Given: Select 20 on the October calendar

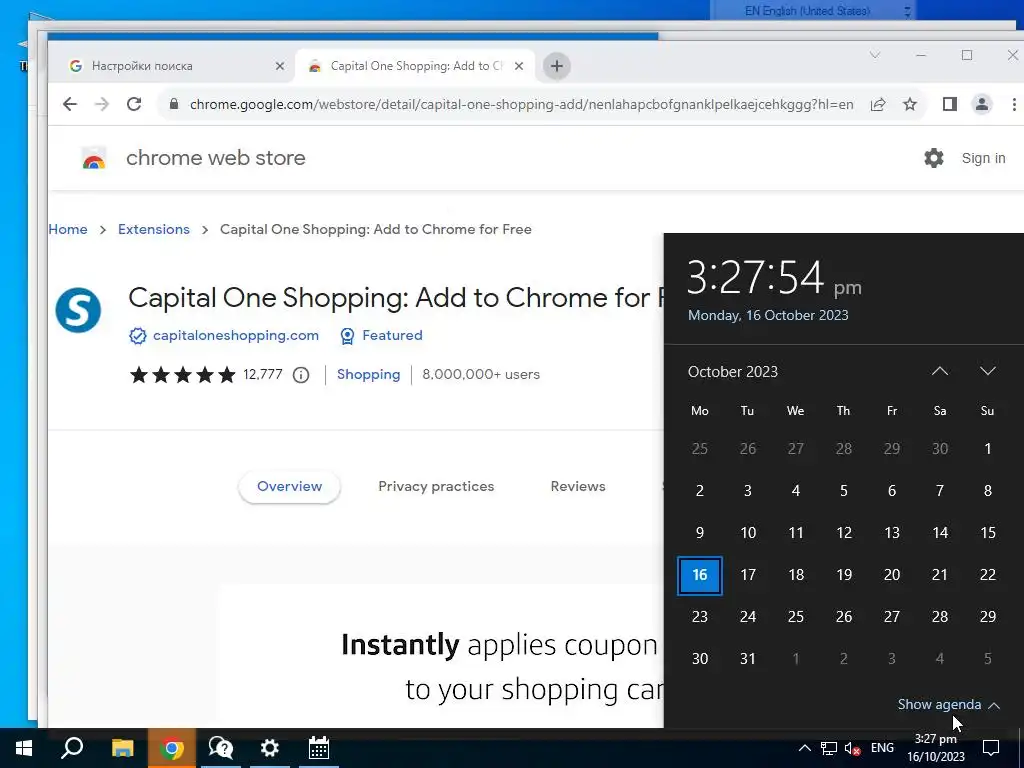Looking at the screenshot, I should [x=891, y=575].
